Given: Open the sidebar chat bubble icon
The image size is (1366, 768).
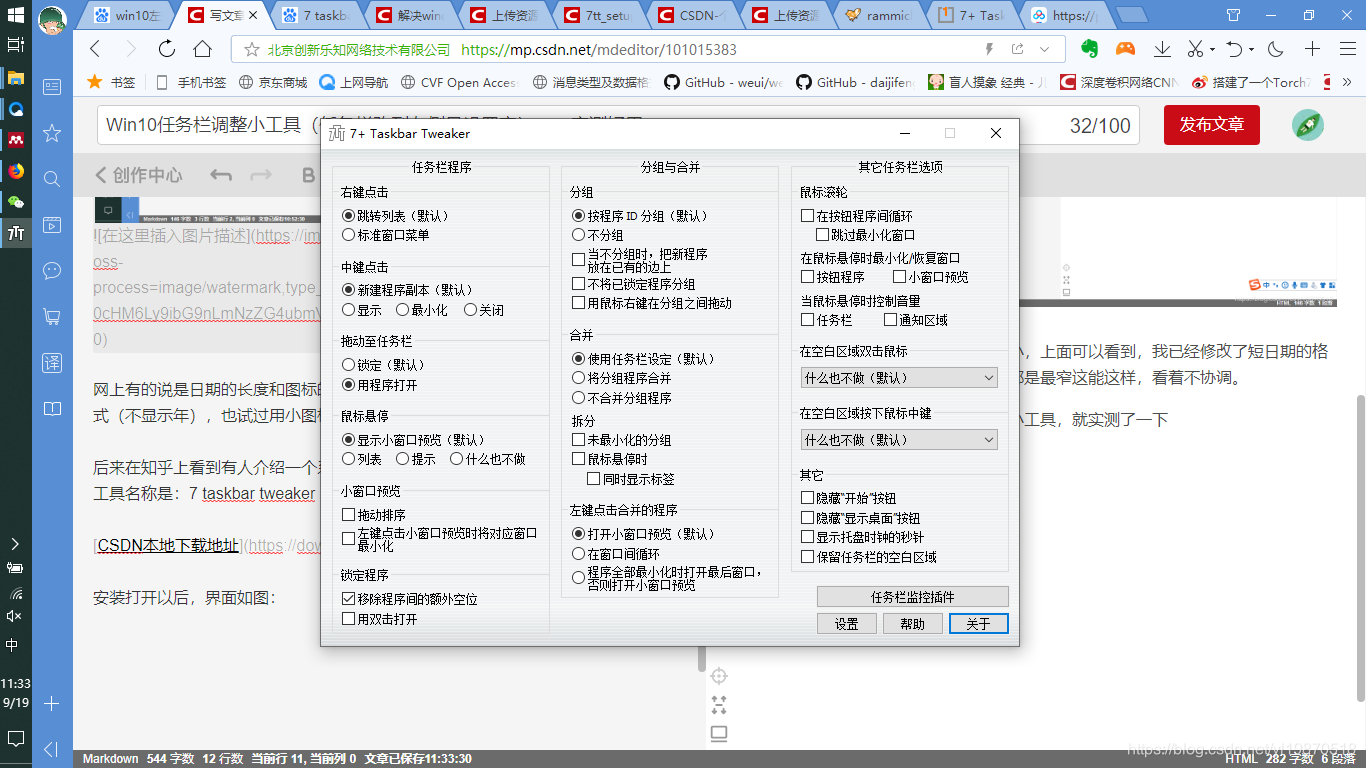Looking at the screenshot, I should pos(52,270).
